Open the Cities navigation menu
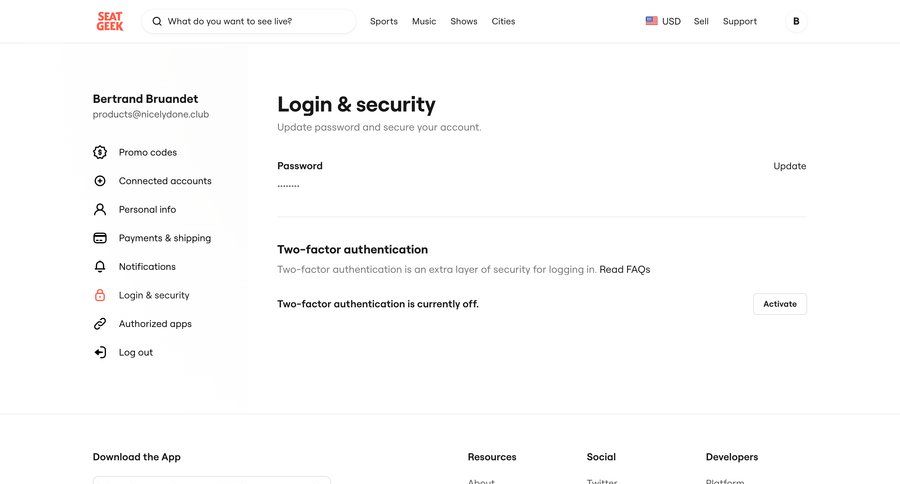This screenshot has width=900, height=484. [x=503, y=21]
